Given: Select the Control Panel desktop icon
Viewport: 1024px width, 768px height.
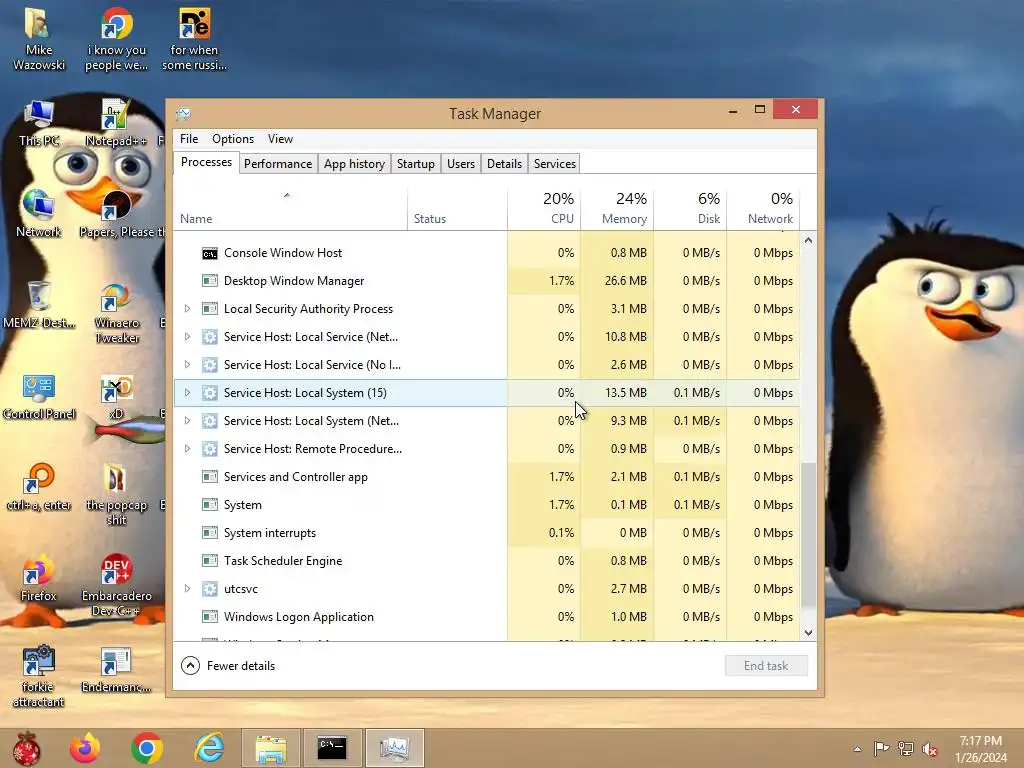Looking at the screenshot, I should [39, 396].
